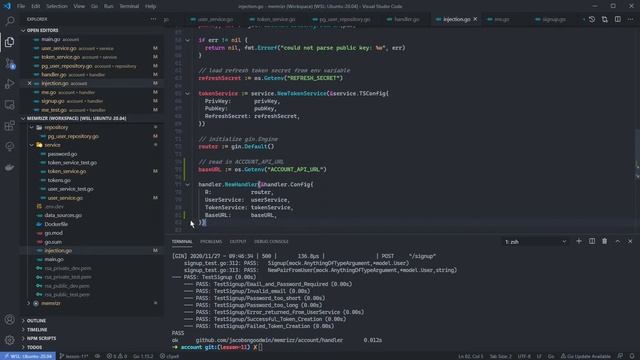Open the Run and Debug view
This screenshot has height=360, width=640.
(10, 84)
